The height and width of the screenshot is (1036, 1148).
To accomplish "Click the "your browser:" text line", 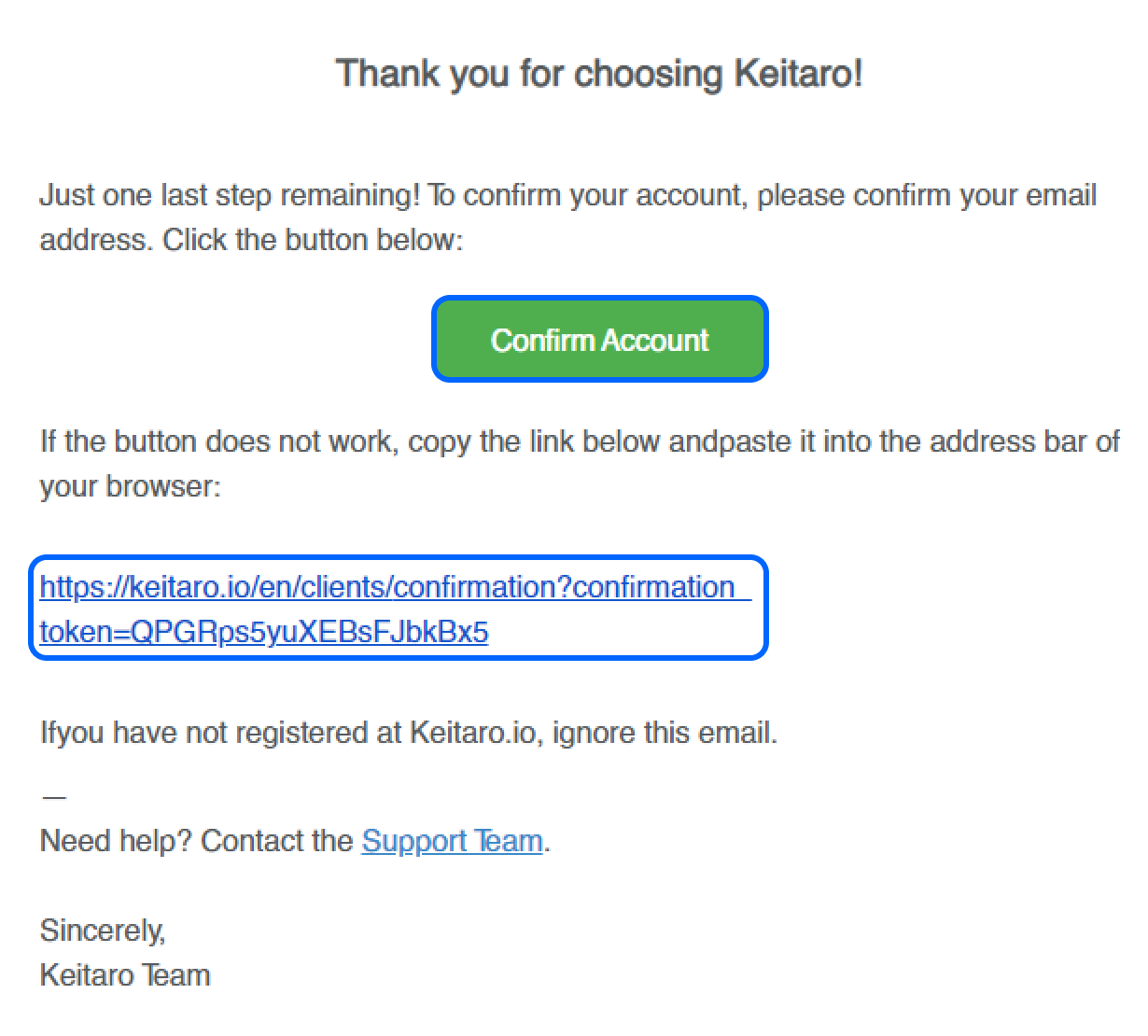I will coord(130,486).
